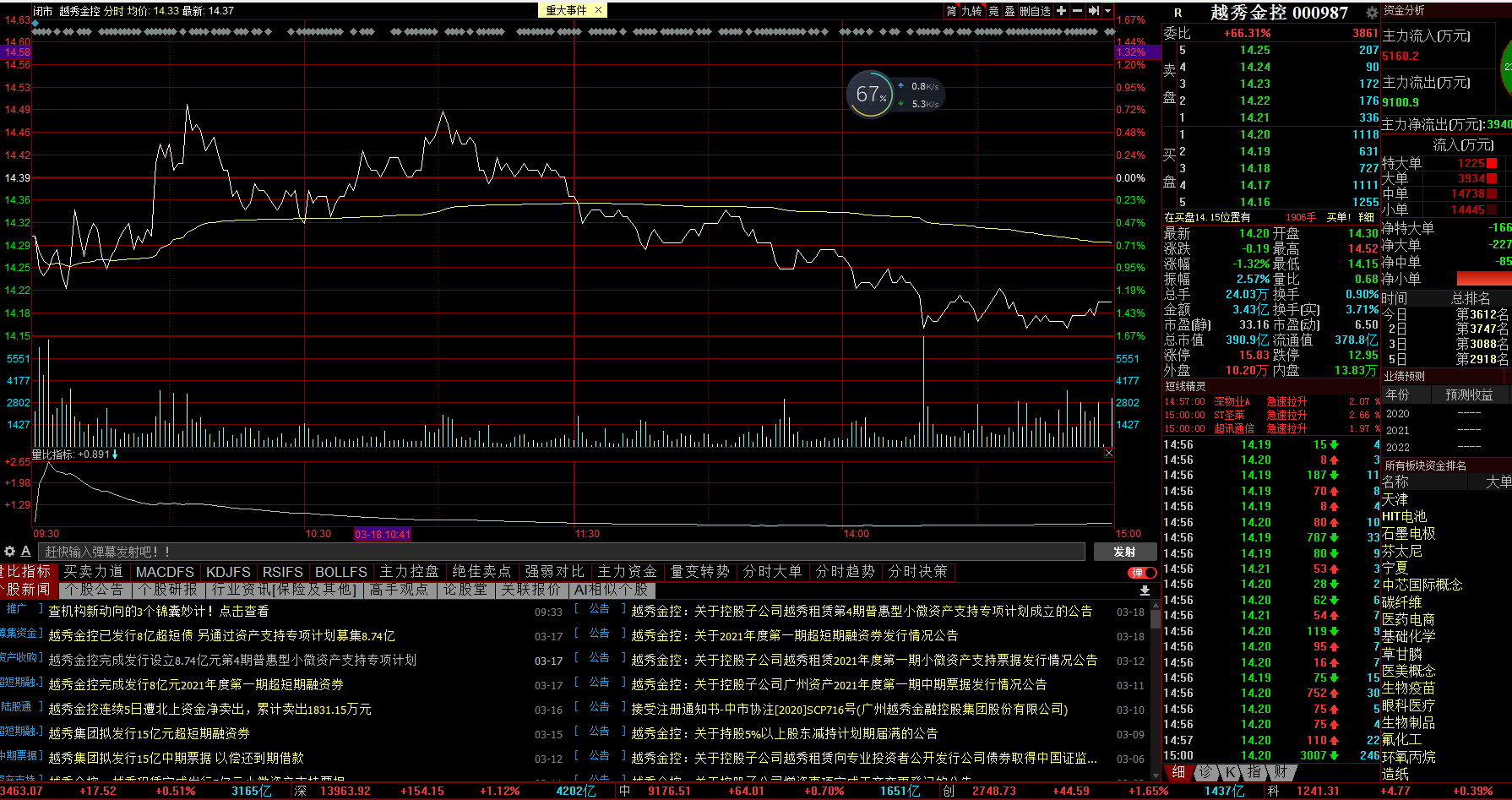Open the AI相似个股 tab

tap(611, 590)
